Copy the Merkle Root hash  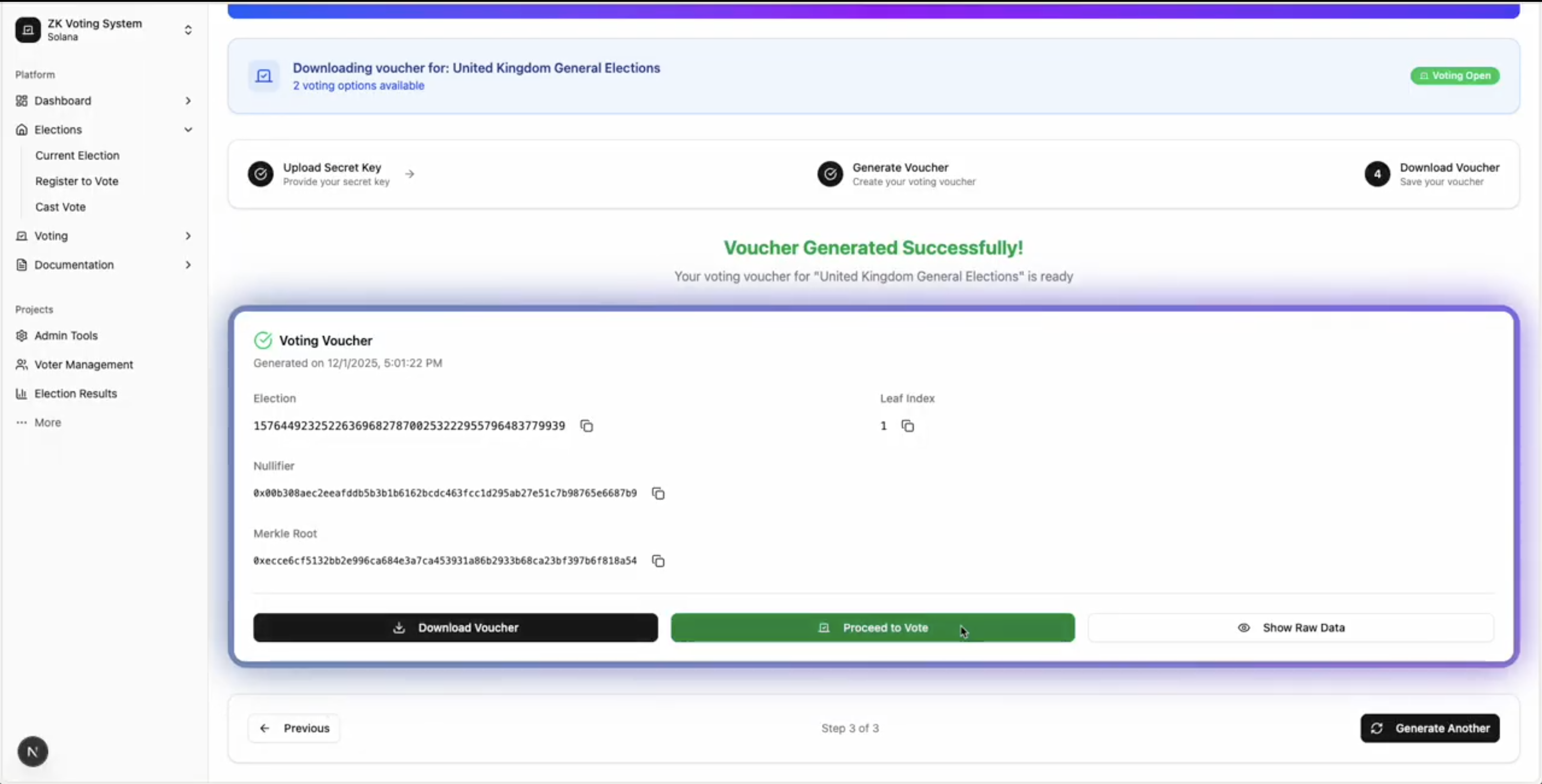658,561
